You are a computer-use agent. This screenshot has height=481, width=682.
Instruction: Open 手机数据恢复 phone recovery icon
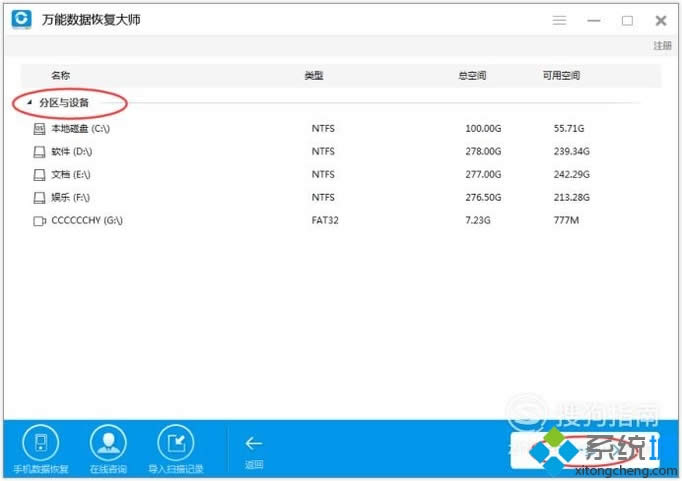click(40, 443)
